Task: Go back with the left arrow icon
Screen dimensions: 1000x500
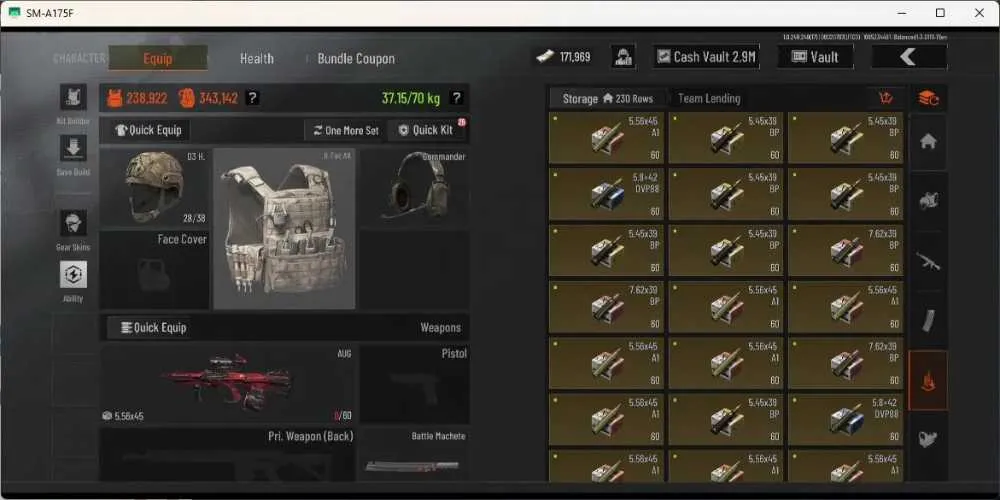Action: pyautogui.click(x=909, y=57)
